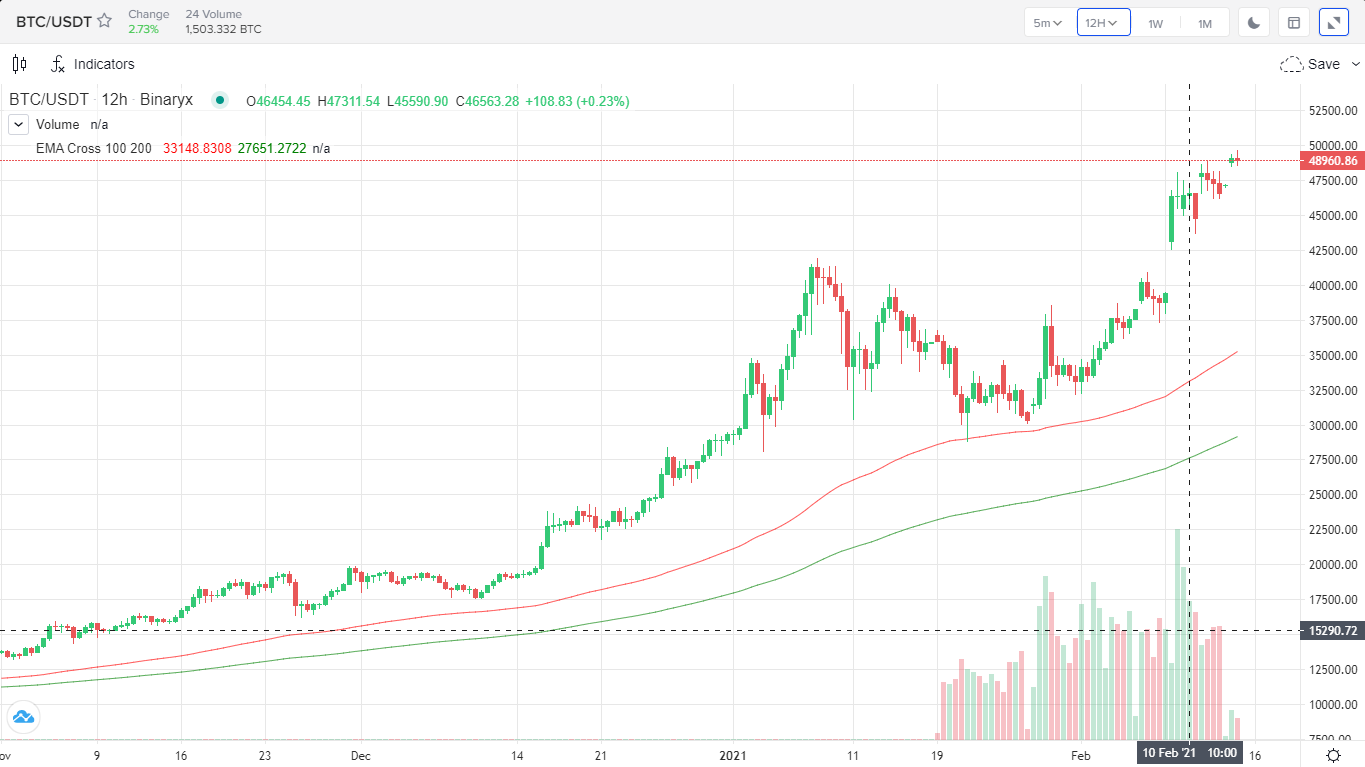Screen dimensions: 1365x767
Task: Collapse the indicator legend chevron
Action: coord(18,125)
